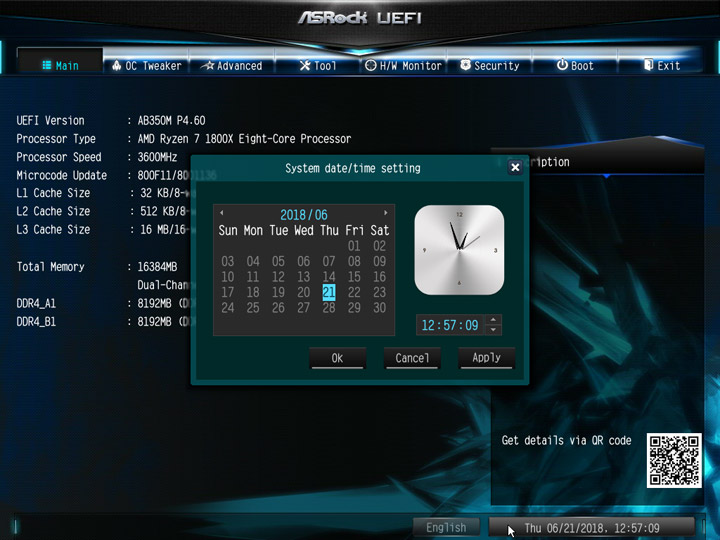
Task: Click the 2018/06 month header
Action: pos(304,215)
